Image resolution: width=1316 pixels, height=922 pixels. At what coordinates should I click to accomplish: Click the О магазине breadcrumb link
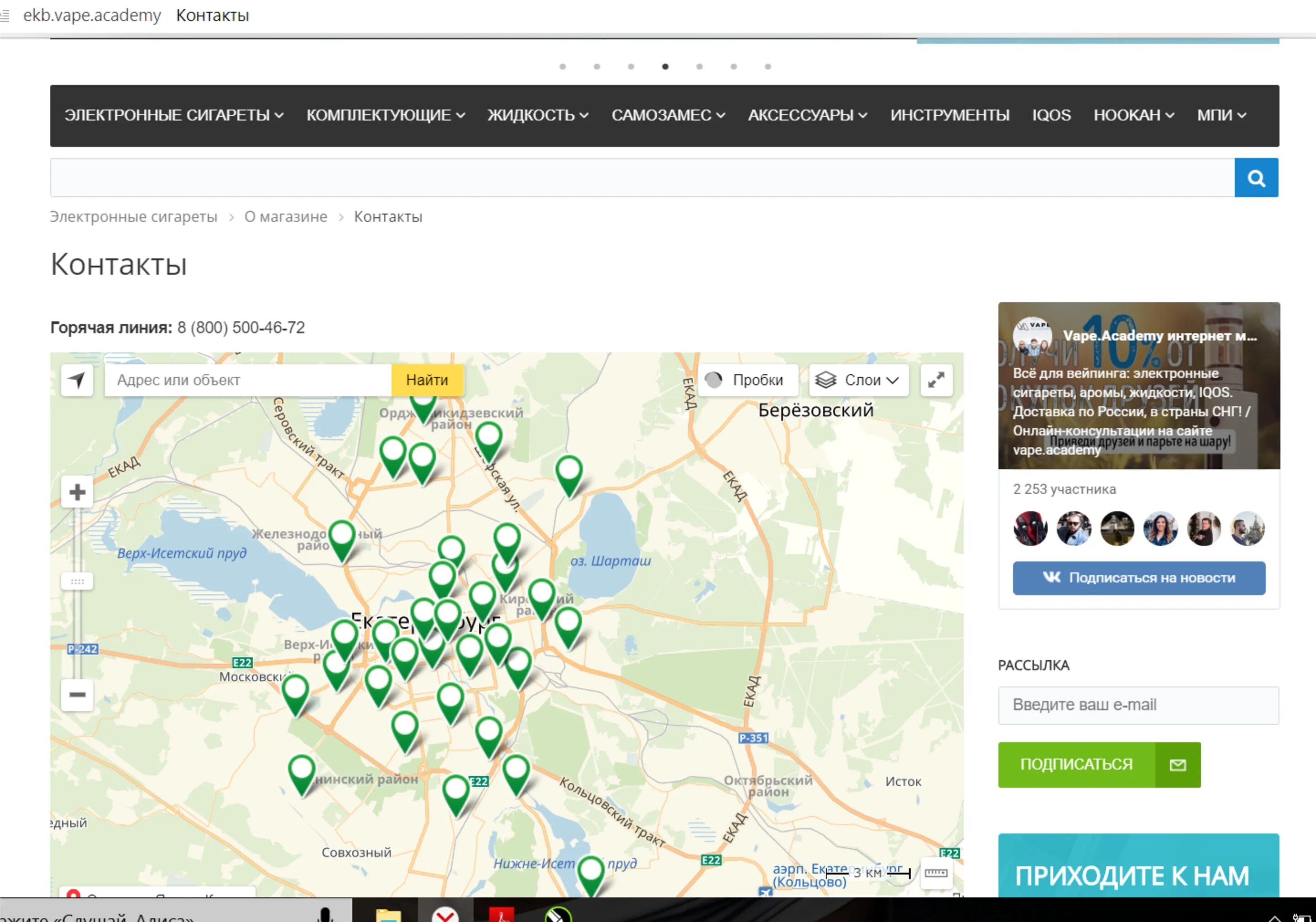[x=286, y=217]
